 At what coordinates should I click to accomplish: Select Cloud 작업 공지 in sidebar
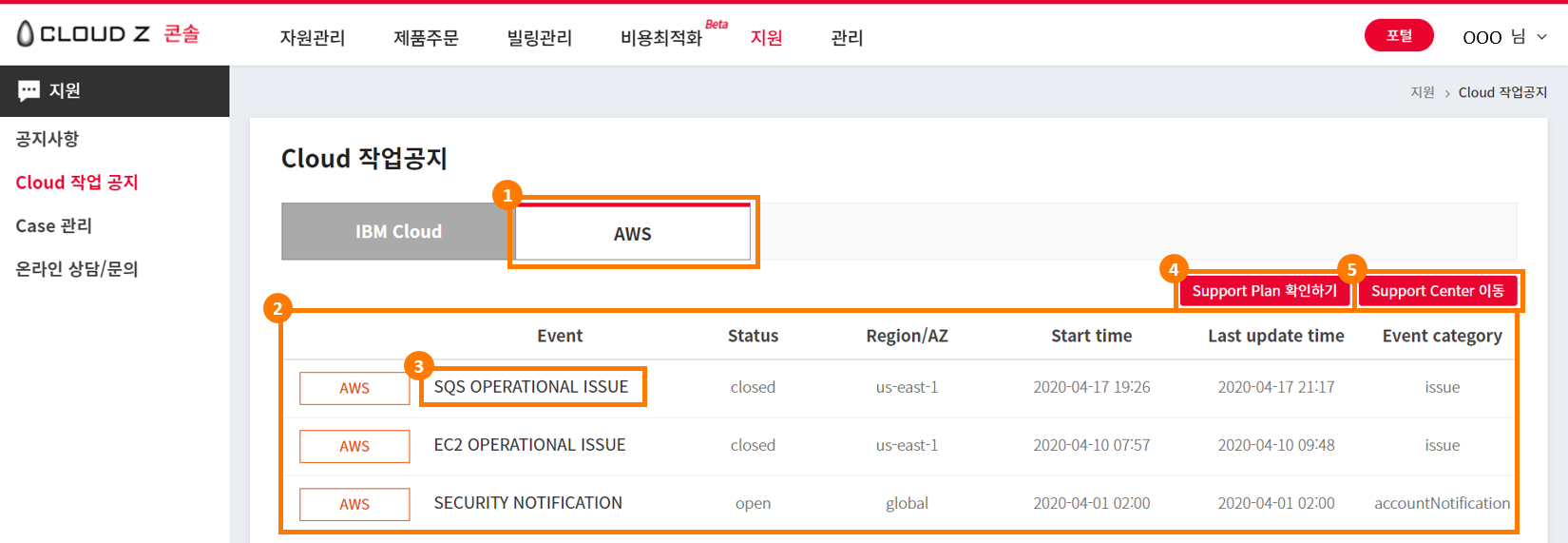pyautogui.click(x=77, y=183)
